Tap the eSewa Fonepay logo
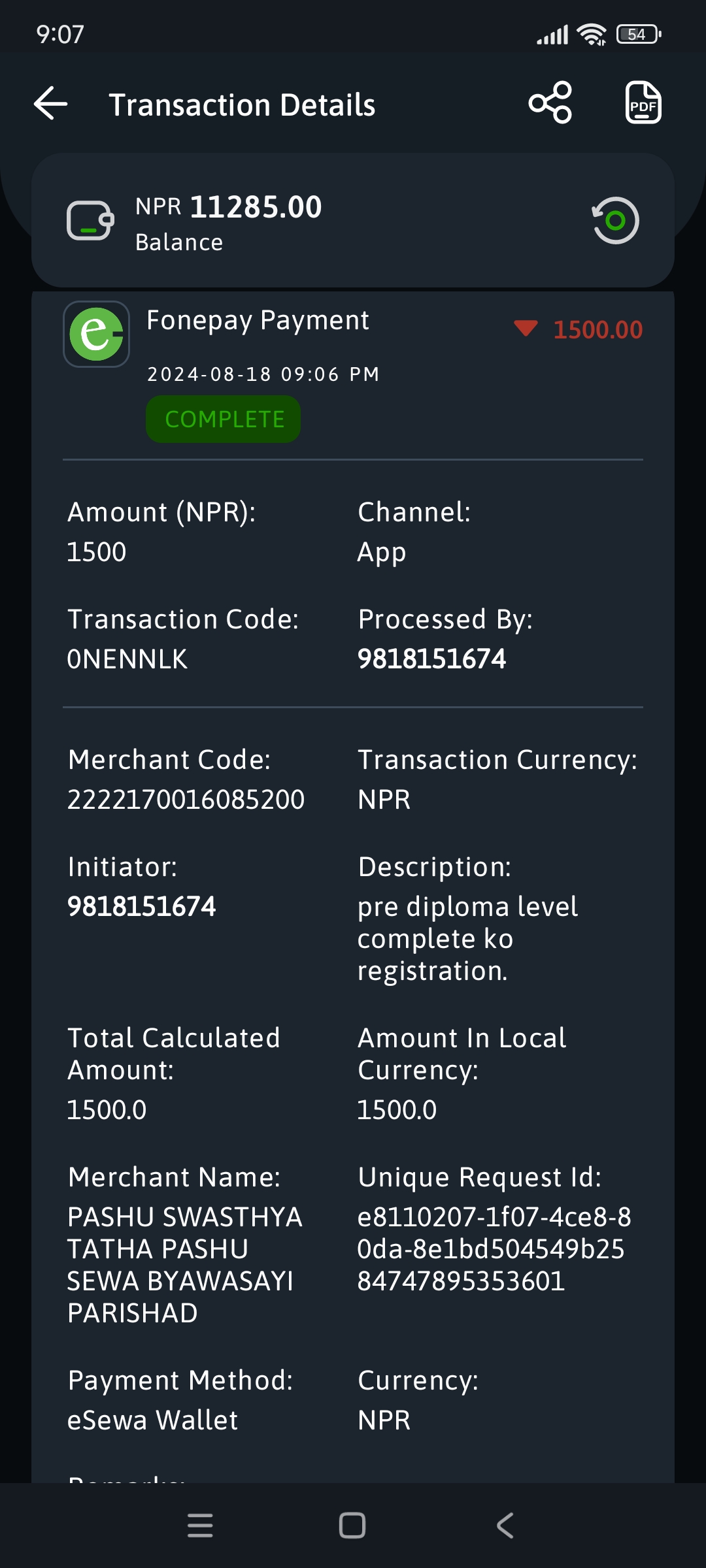This screenshot has width=706, height=1568. (96, 334)
